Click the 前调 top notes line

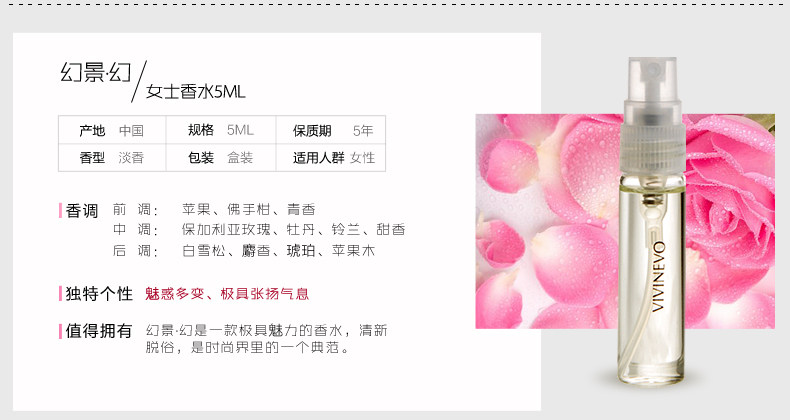pos(214,209)
